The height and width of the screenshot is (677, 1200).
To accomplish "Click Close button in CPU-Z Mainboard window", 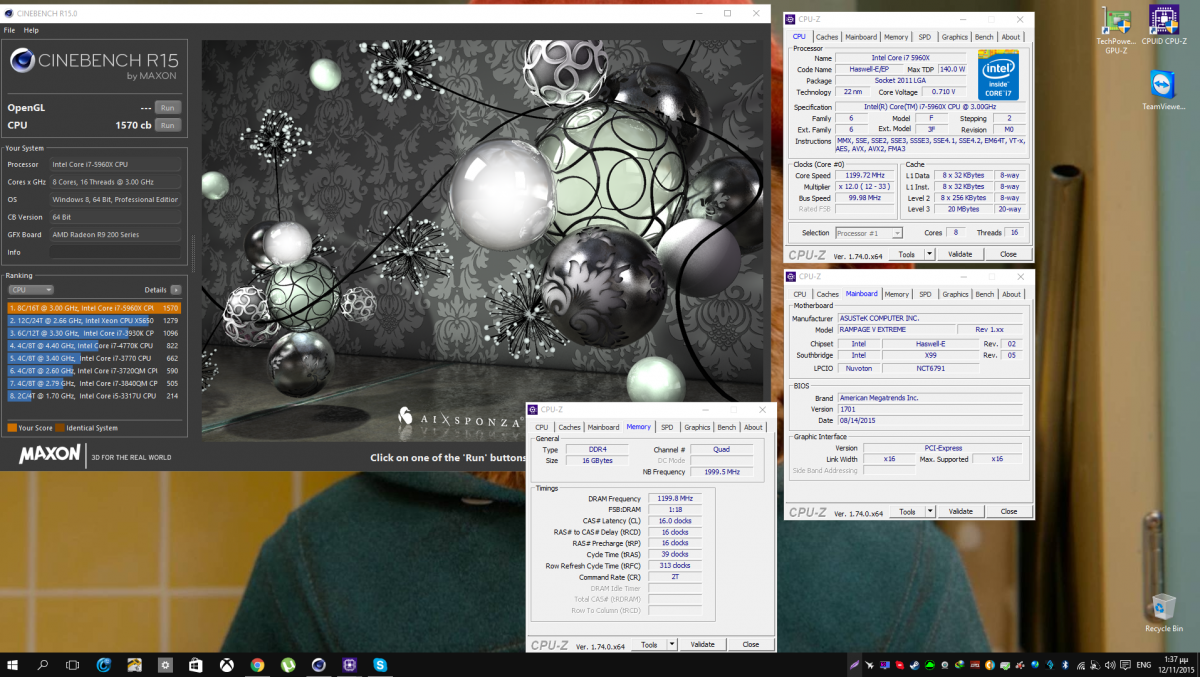I will pyautogui.click(x=1008, y=511).
